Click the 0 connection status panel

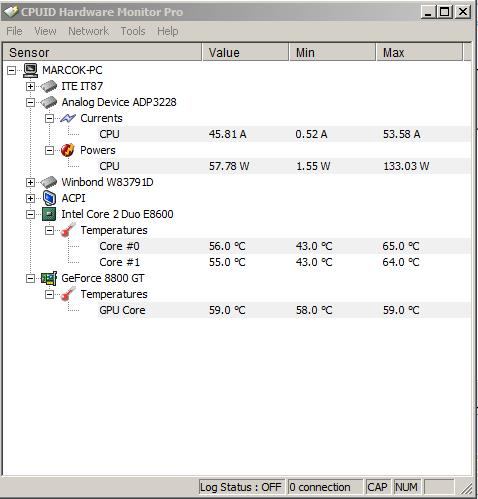pos(325,487)
